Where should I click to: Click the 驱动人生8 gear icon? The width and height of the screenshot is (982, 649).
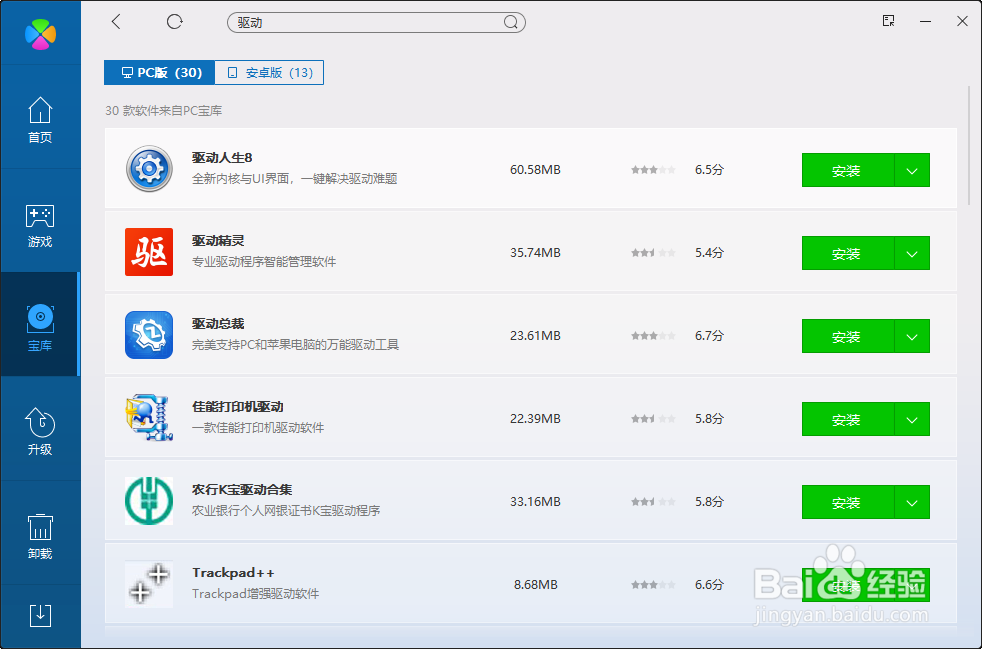pos(149,169)
